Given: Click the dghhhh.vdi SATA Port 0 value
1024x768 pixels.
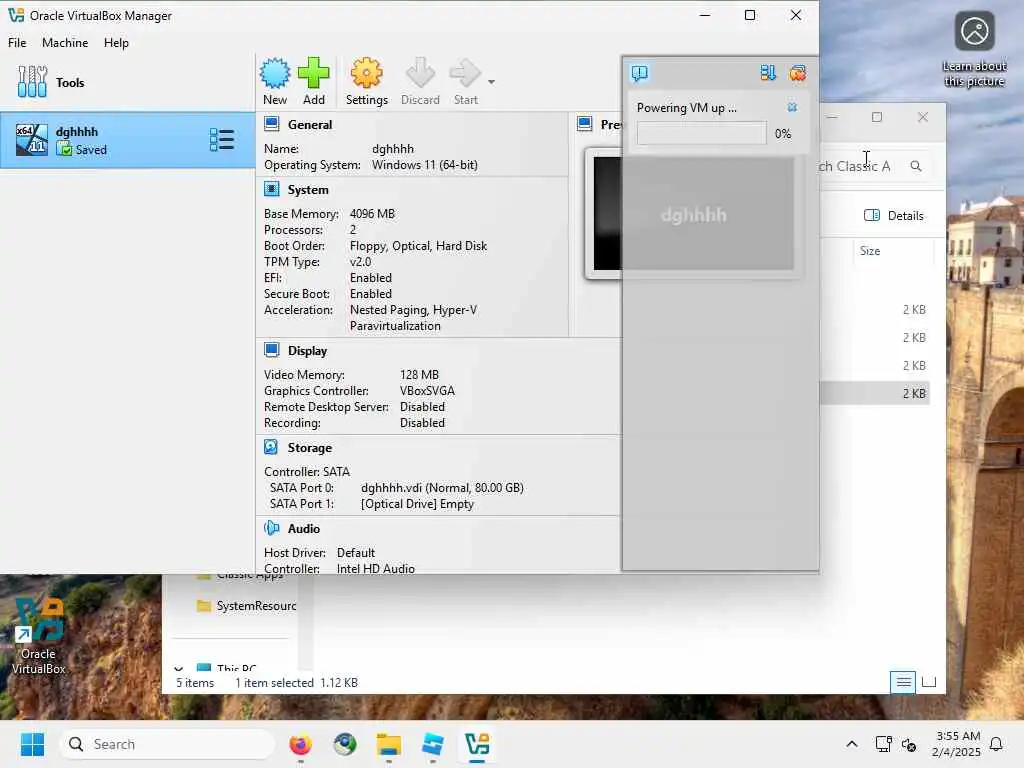Looking at the screenshot, I should click(x=442, y=488).
